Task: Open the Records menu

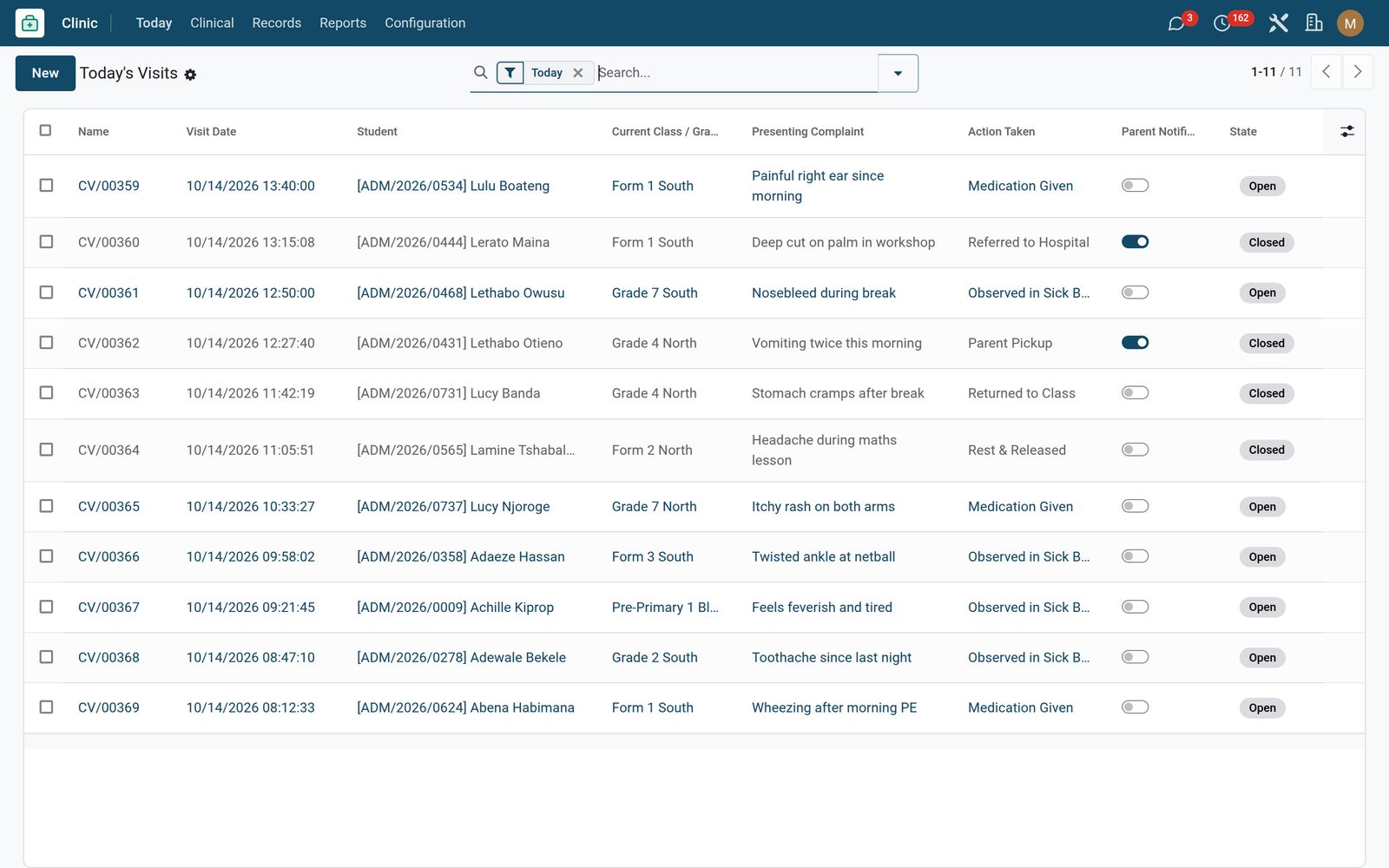Action: tap(276, 23)
